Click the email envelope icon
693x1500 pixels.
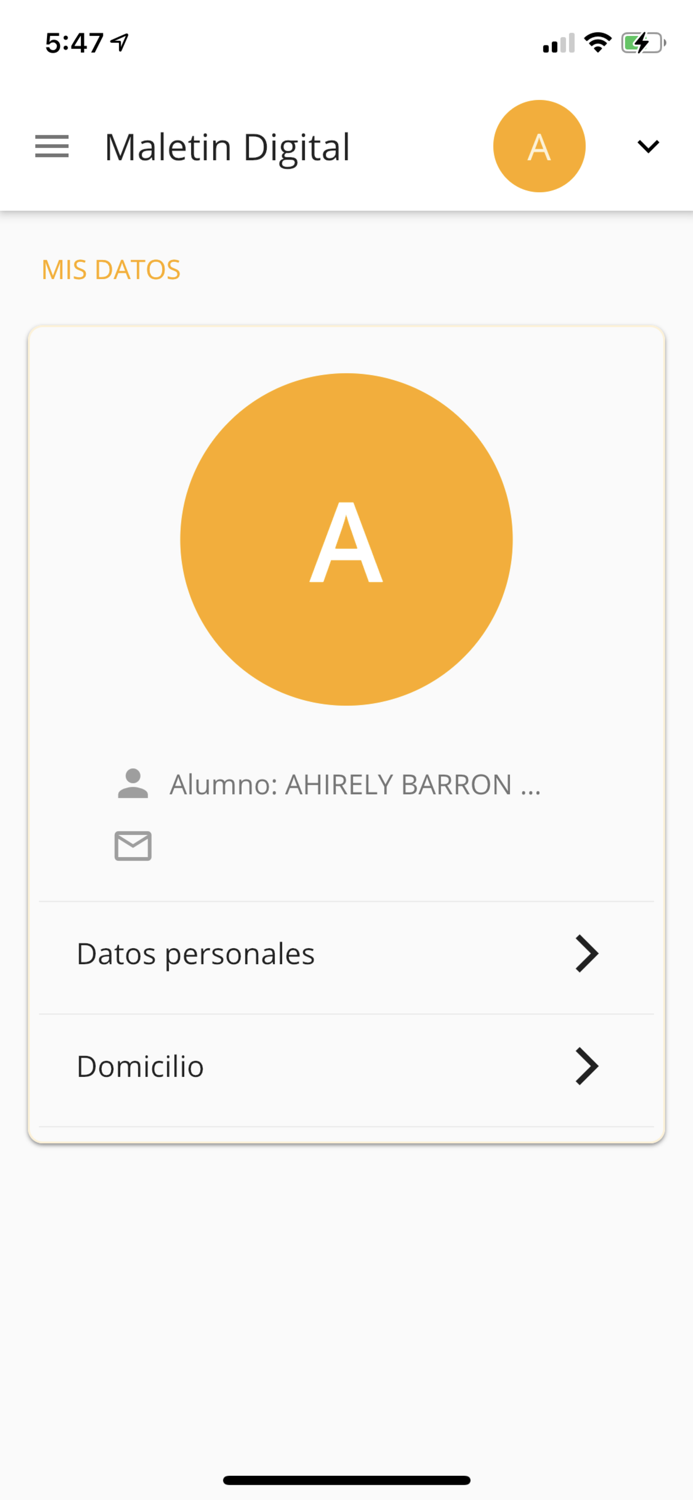click(x=133, y=846)
